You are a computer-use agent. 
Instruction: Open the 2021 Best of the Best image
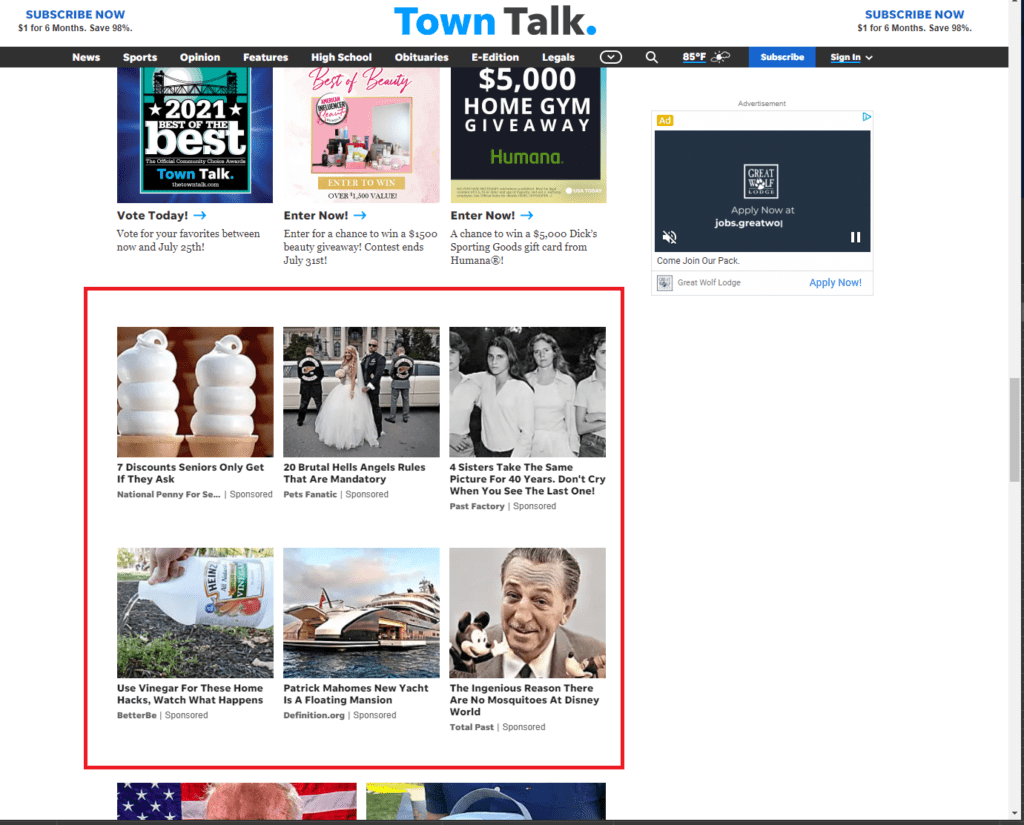pyautogui.click(x=195, y=135)
